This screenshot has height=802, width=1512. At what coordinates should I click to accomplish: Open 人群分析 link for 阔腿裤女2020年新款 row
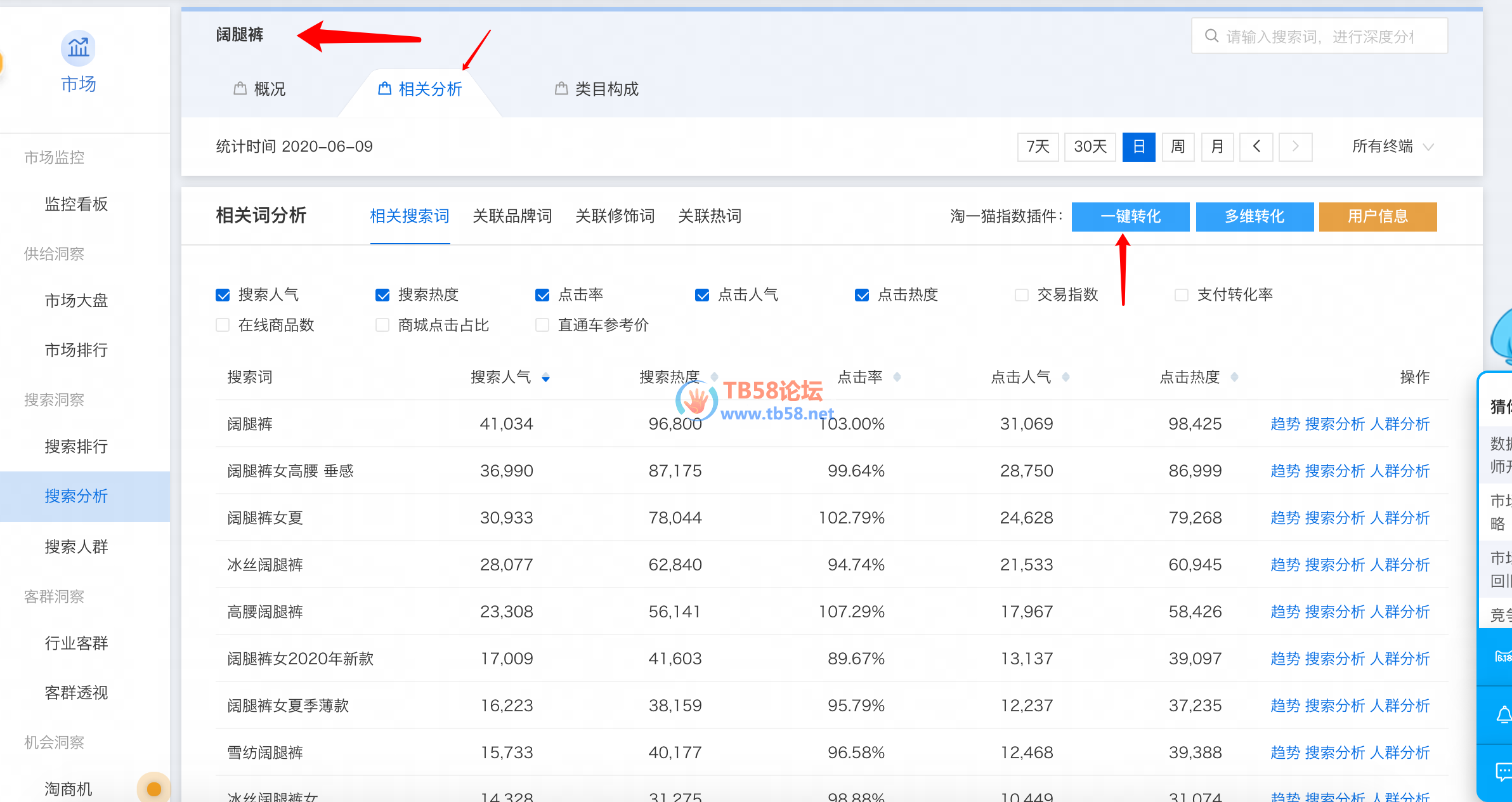coord(1400,659)
